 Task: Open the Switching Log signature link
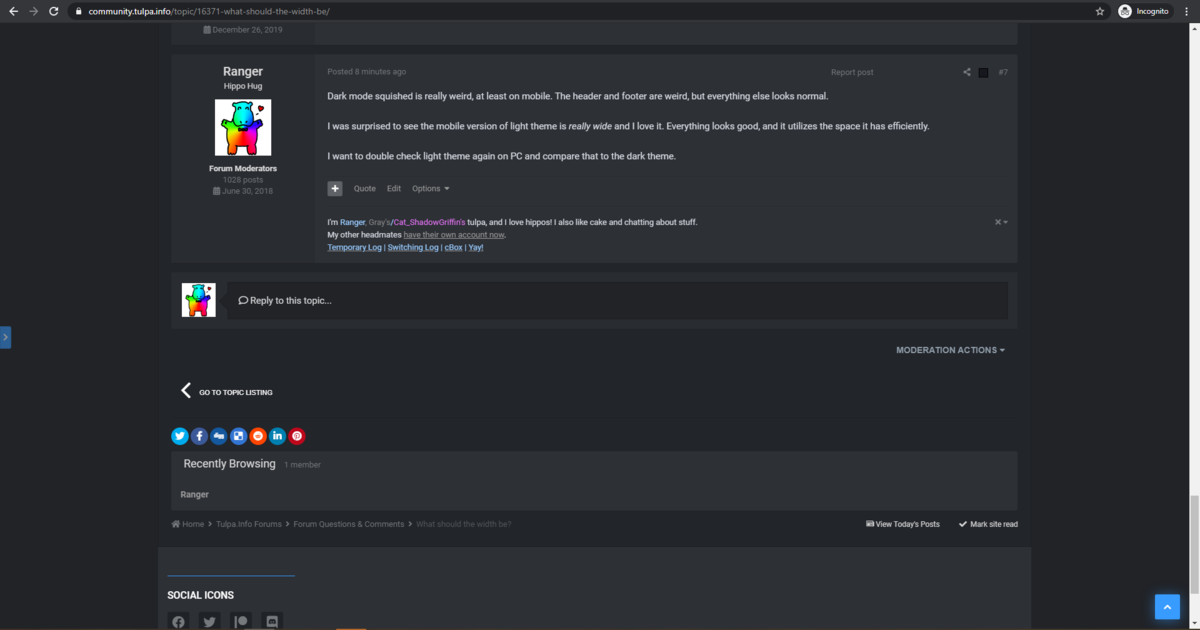413,247
